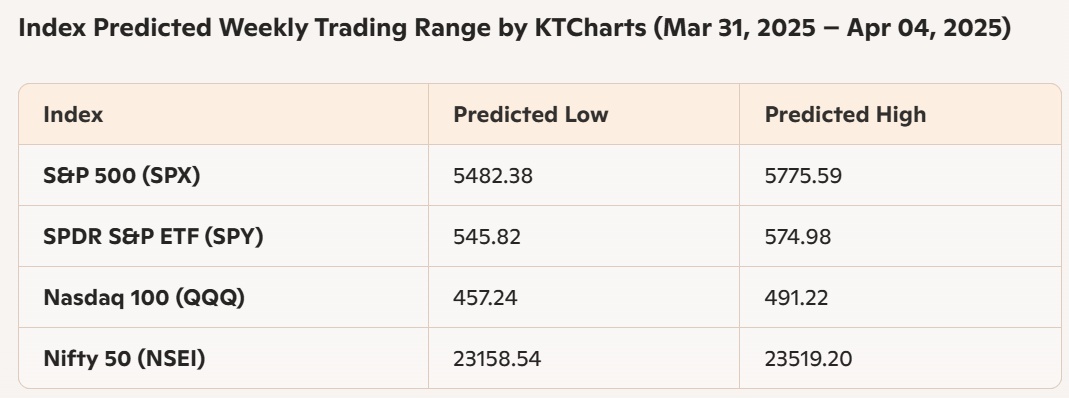The width and height of the screenshot is (1069, 398).
Task: Select the Nifty 50 (NSEI) row label
Action: 124,358
